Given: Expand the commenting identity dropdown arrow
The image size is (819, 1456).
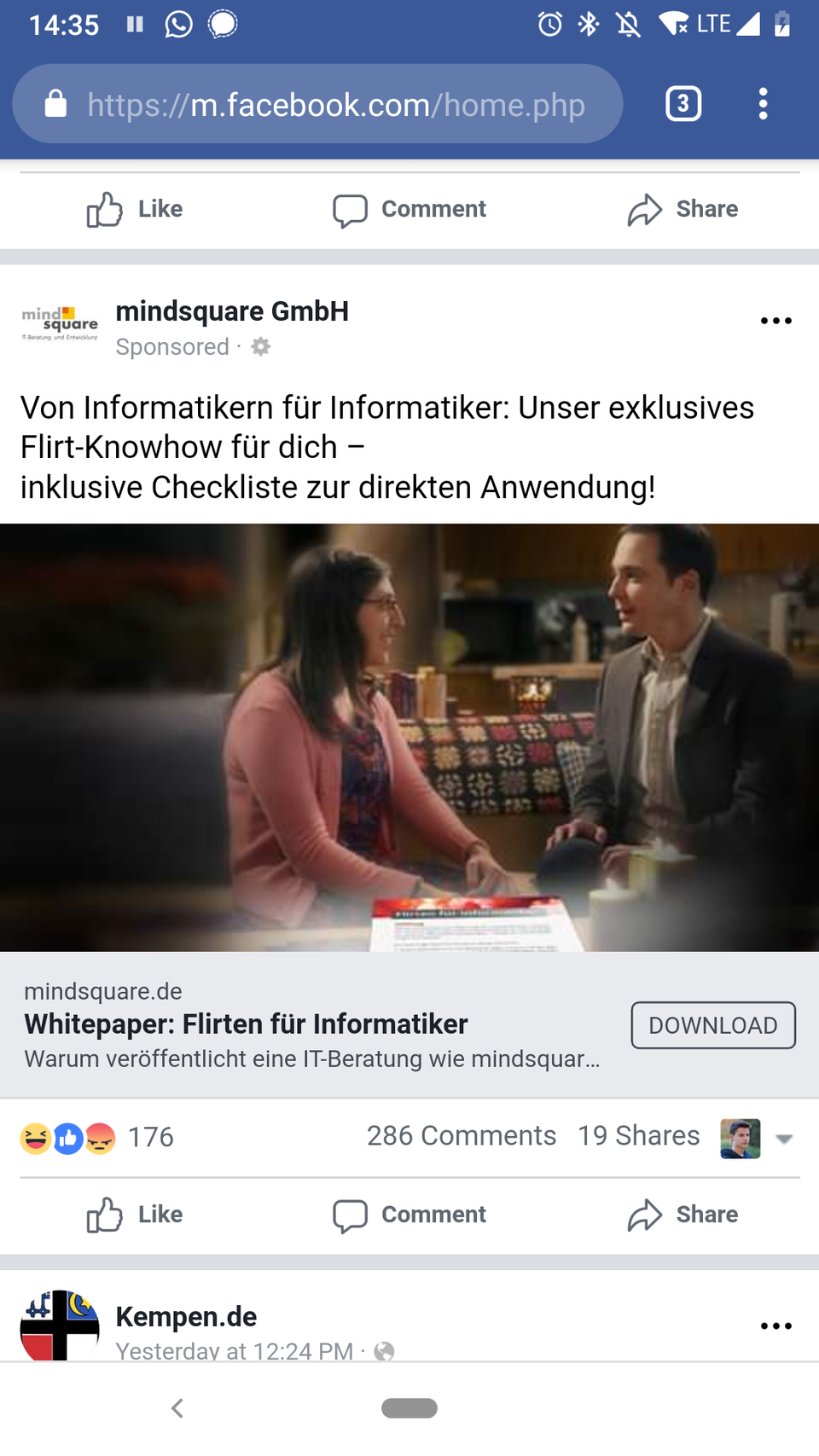Looking at the screenshot, I should tap(785, 1139).
